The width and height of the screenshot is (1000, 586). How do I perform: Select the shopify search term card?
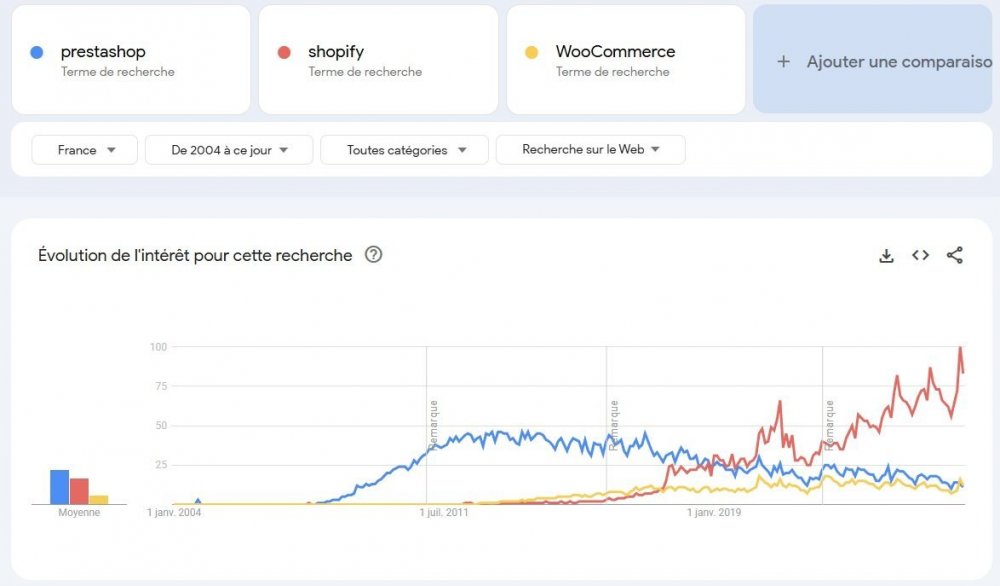click(x=377, y=58)
